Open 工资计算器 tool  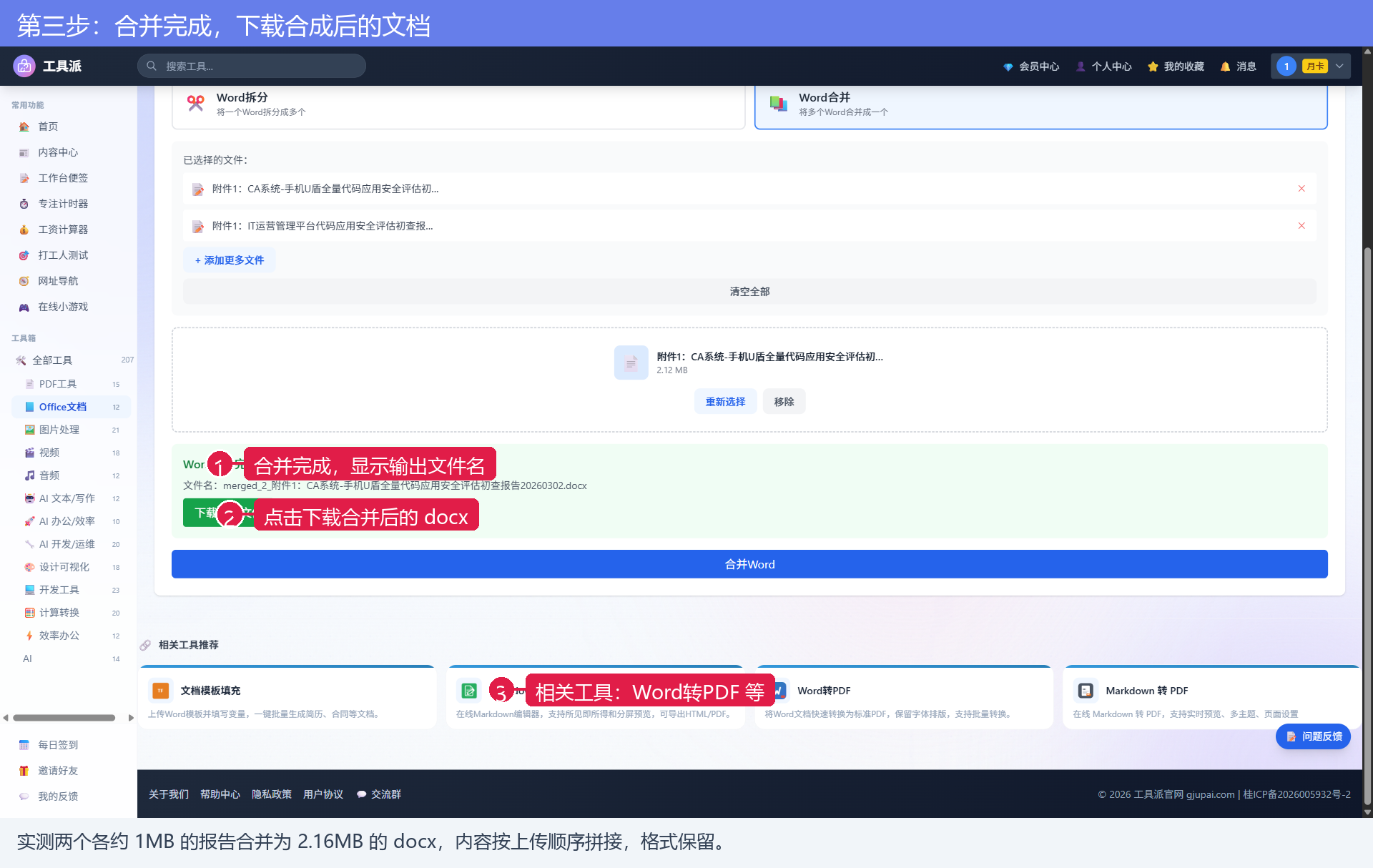tap(63, 230)
